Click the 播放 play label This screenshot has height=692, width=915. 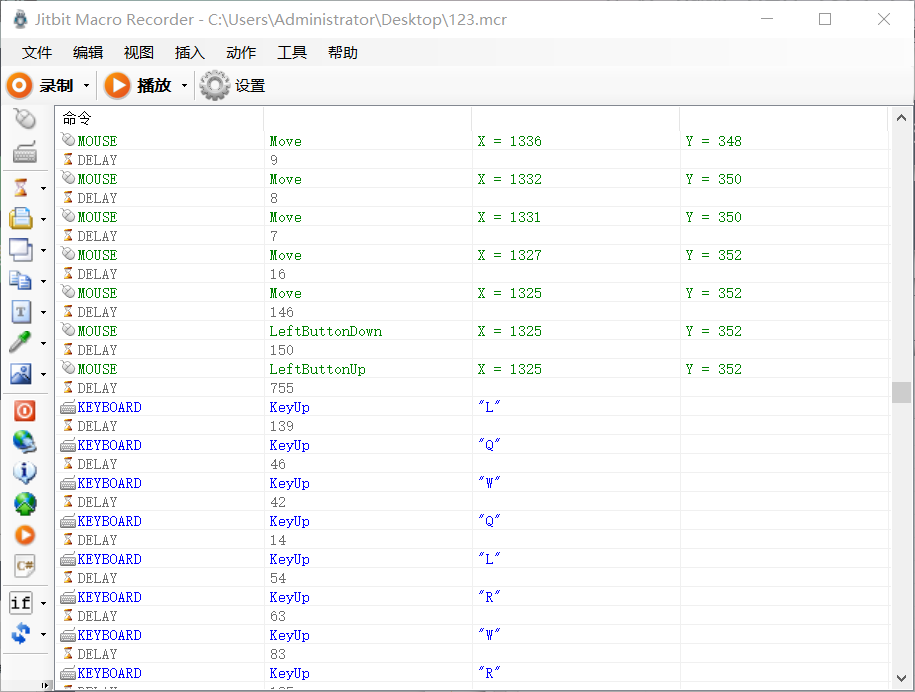154,86
